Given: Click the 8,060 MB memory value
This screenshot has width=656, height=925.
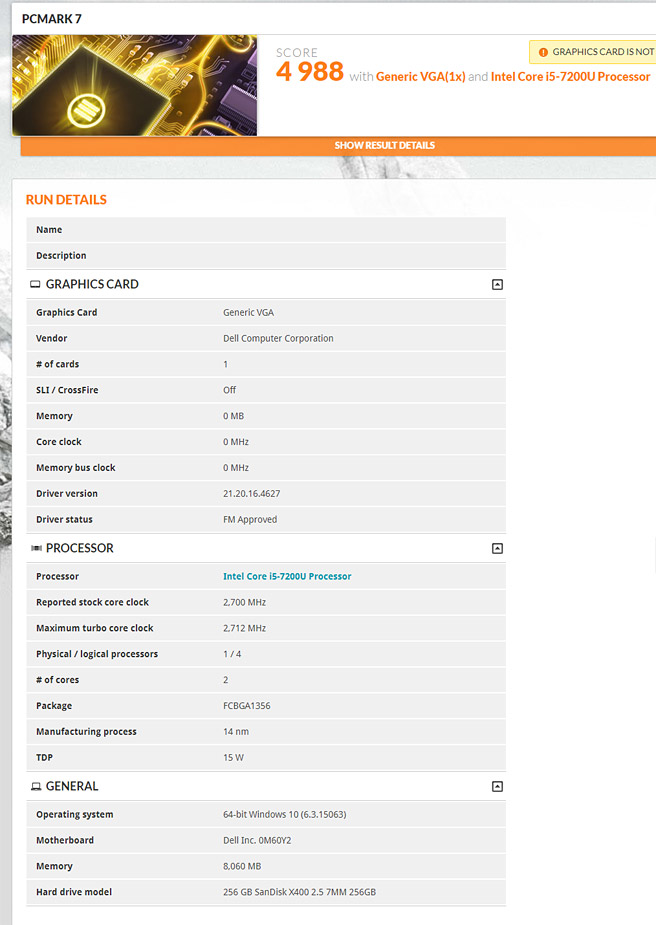Looking at the screenshot, I should click(242, 867).
